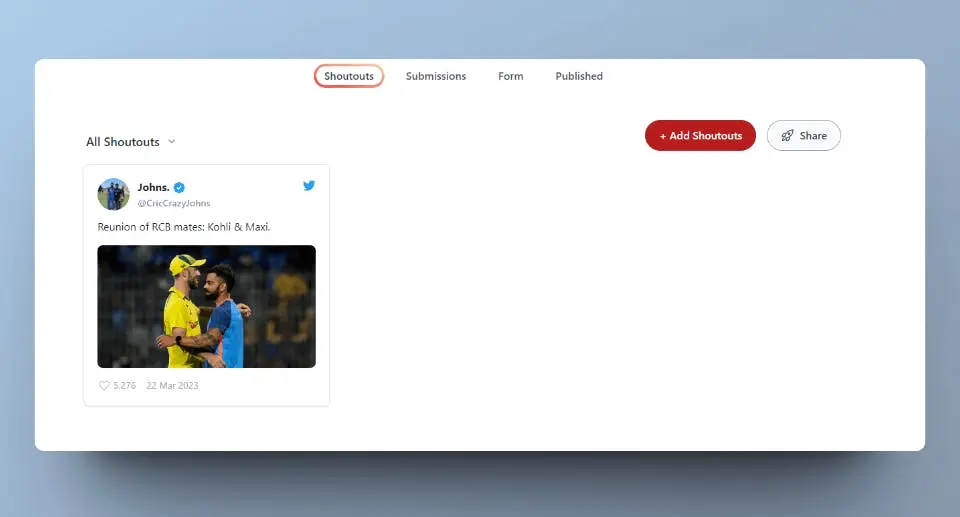Click the 22 Mar 2023 date
The height and width of the screenshot is (517, 960).
pos(172,385)
